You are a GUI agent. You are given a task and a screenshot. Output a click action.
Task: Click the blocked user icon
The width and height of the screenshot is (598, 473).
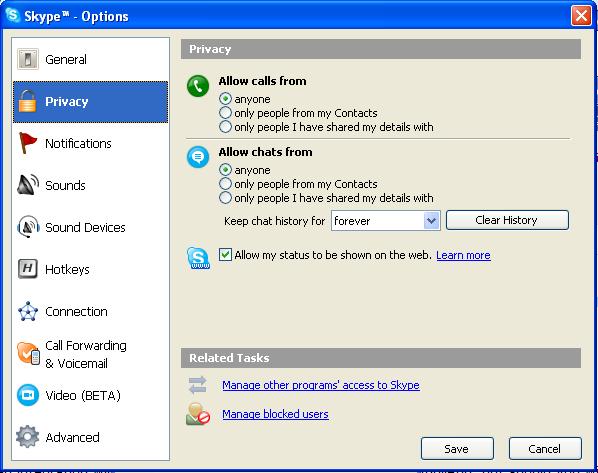pyautogui.click(x=198, y=414)
